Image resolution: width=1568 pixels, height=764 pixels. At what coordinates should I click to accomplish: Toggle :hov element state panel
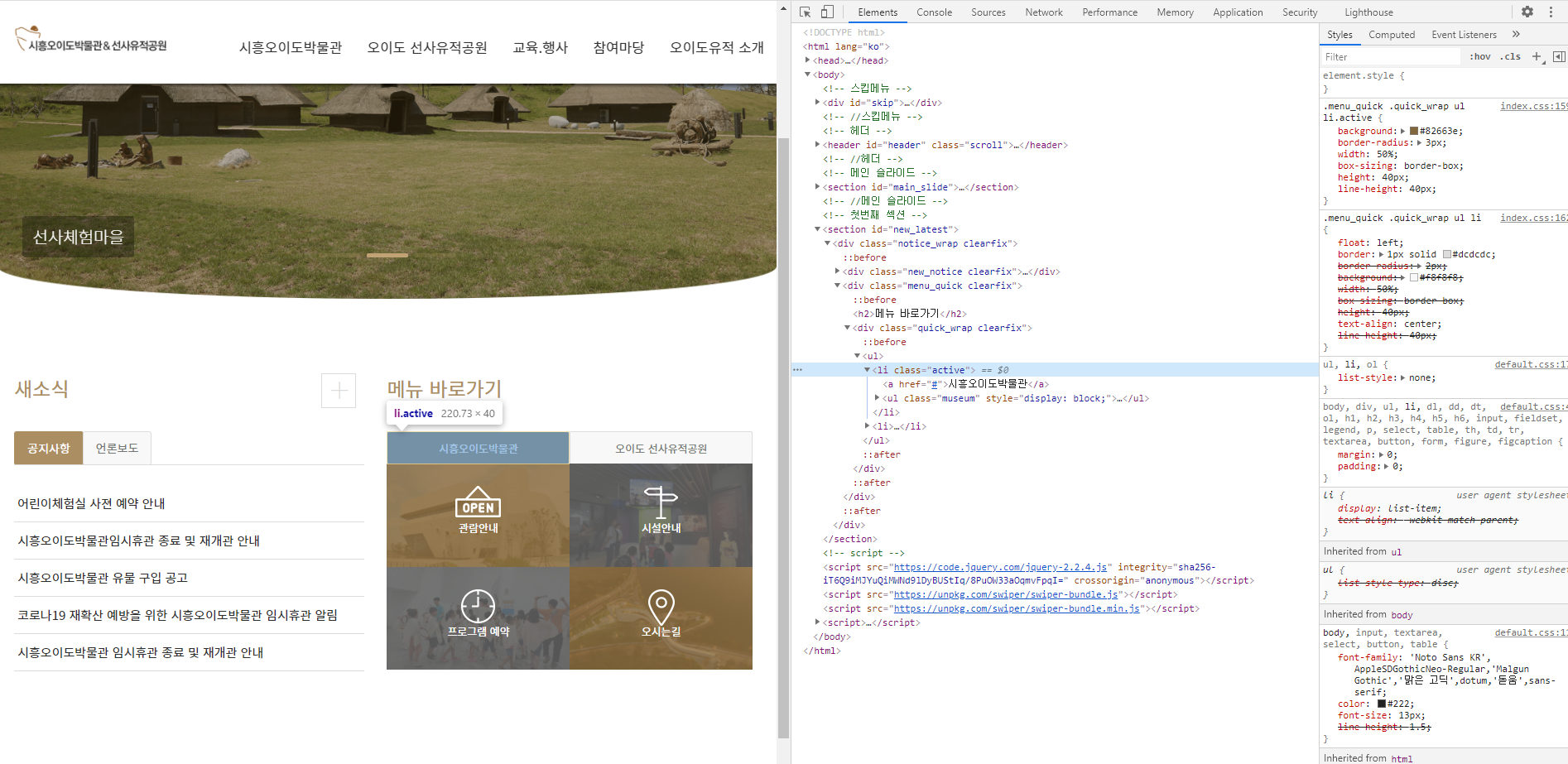pos(1480,56)
